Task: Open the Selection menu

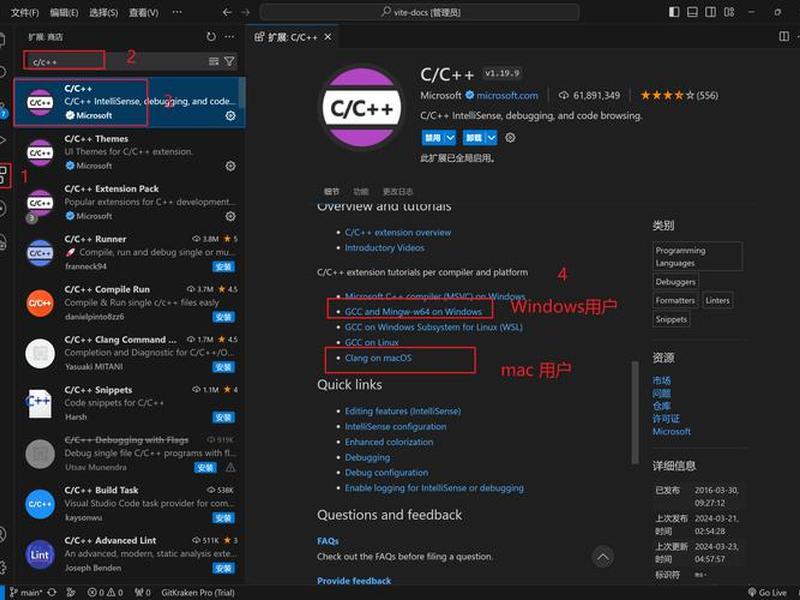Action: (104, 12)
